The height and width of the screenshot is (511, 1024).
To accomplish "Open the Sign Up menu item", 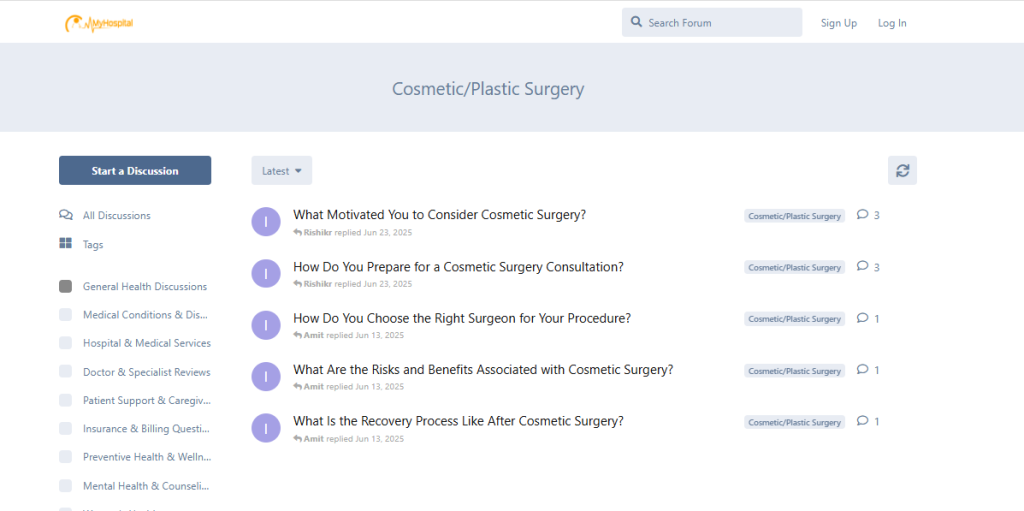I will coord(838,23).
